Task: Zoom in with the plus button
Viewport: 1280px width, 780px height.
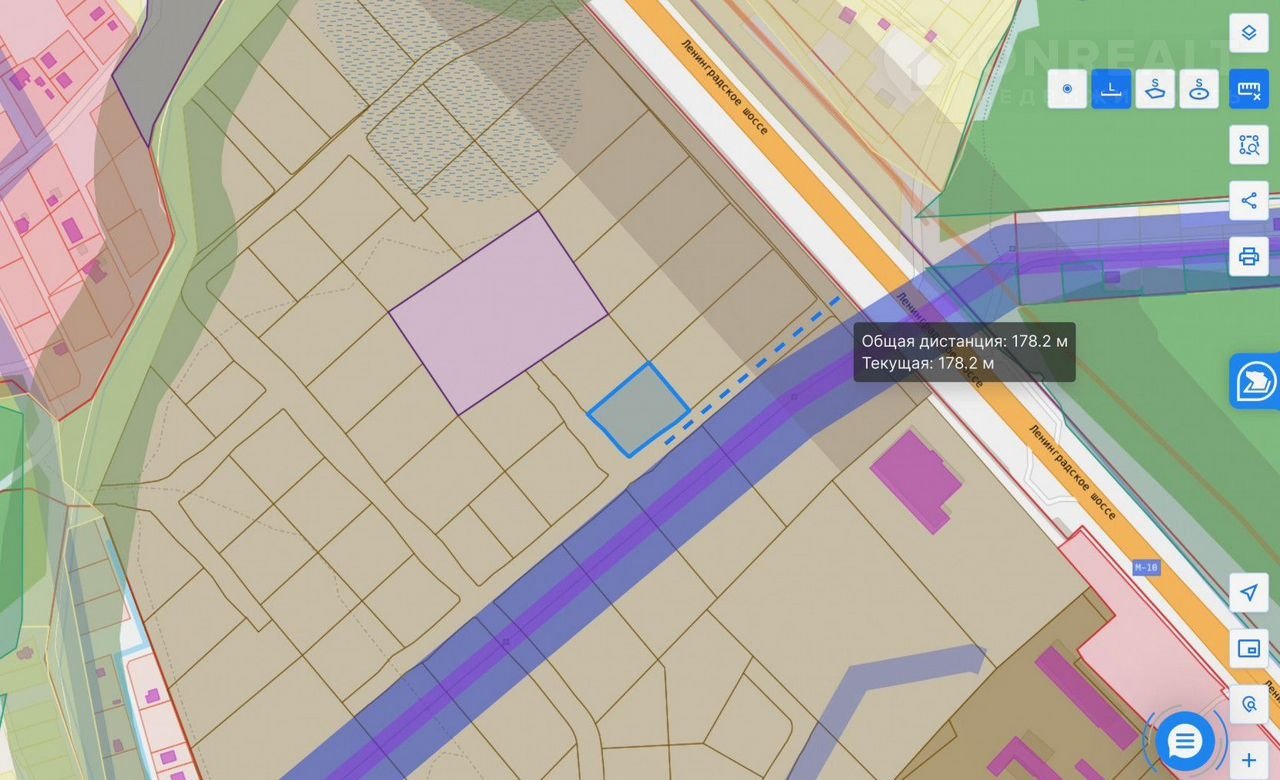Action: (x=1248, y=760)
